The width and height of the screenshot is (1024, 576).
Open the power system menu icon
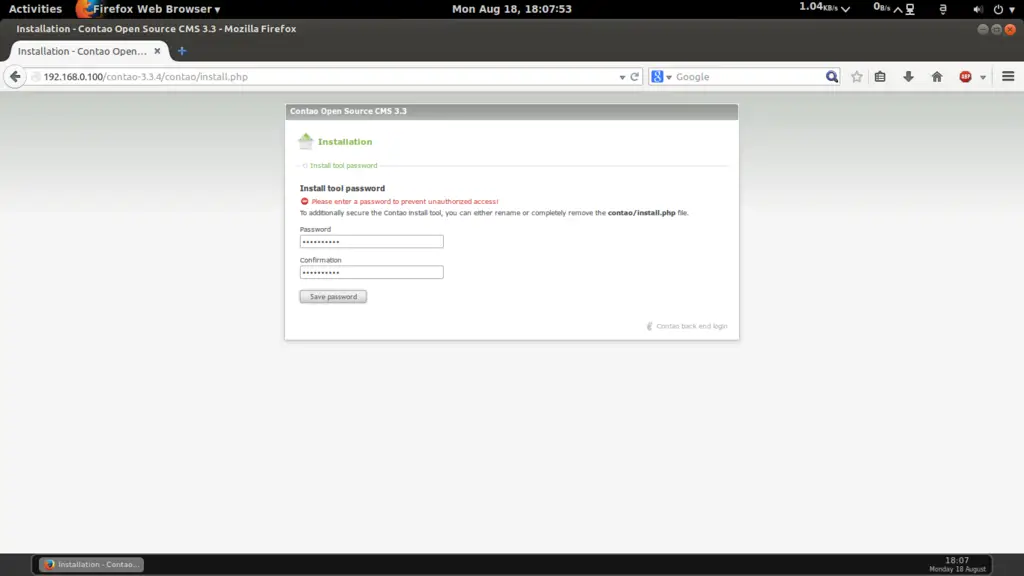point(998,9)
